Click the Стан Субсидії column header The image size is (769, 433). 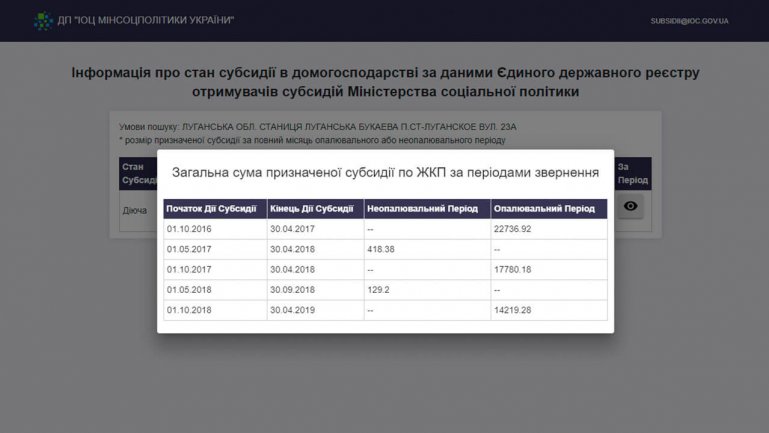tap(138, 174)
